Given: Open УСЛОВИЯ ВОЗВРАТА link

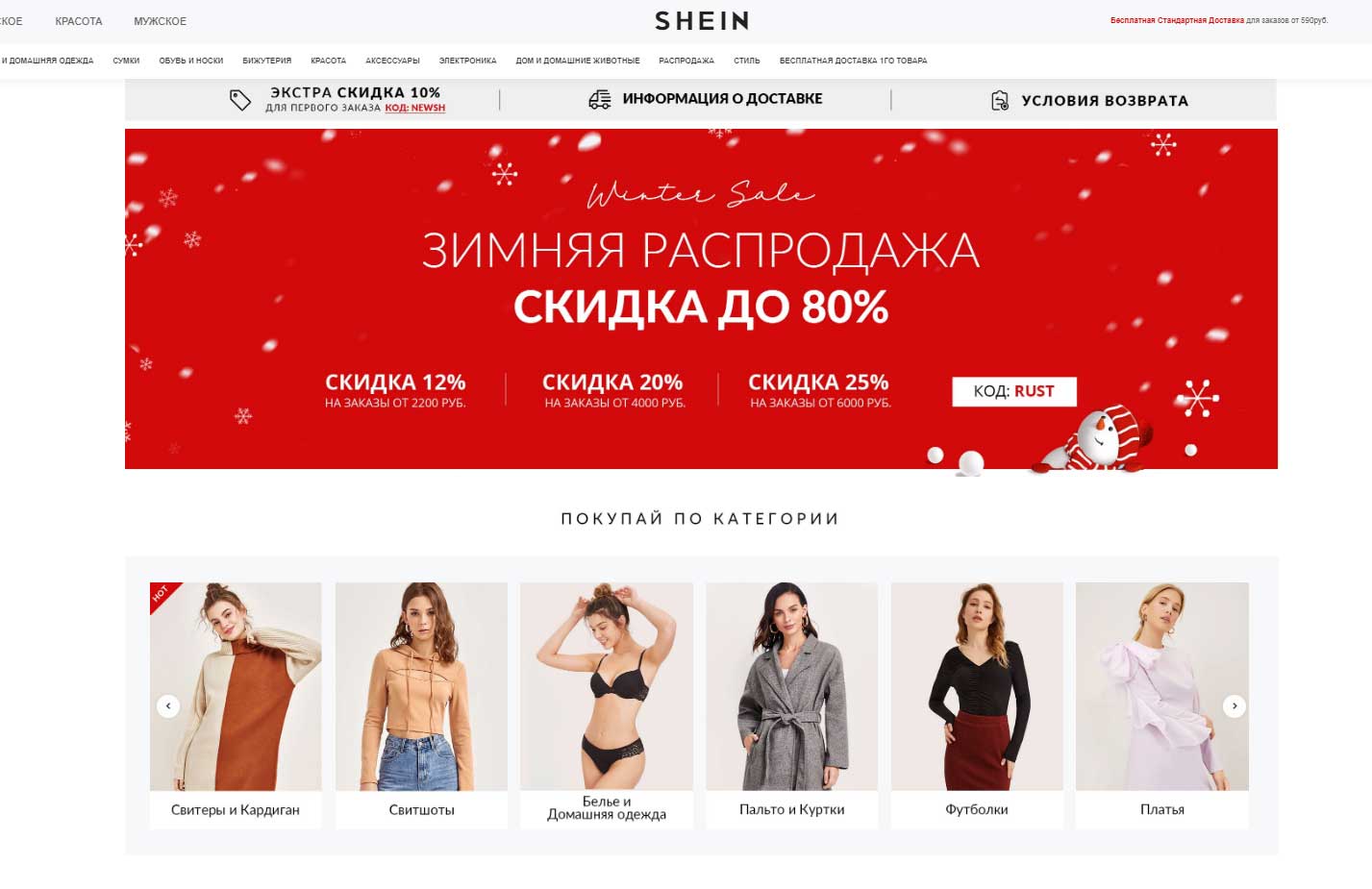Looking at the screenshot, I should [x=1105, y=100].
